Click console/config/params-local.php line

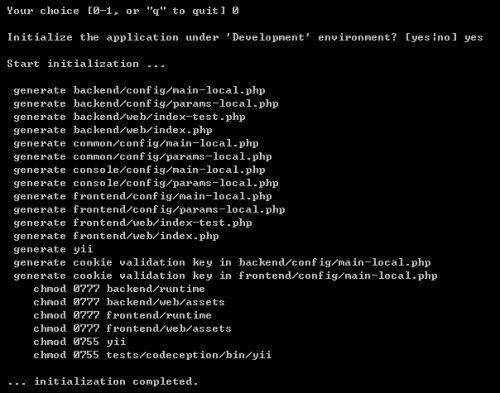(x=146, y=183)
